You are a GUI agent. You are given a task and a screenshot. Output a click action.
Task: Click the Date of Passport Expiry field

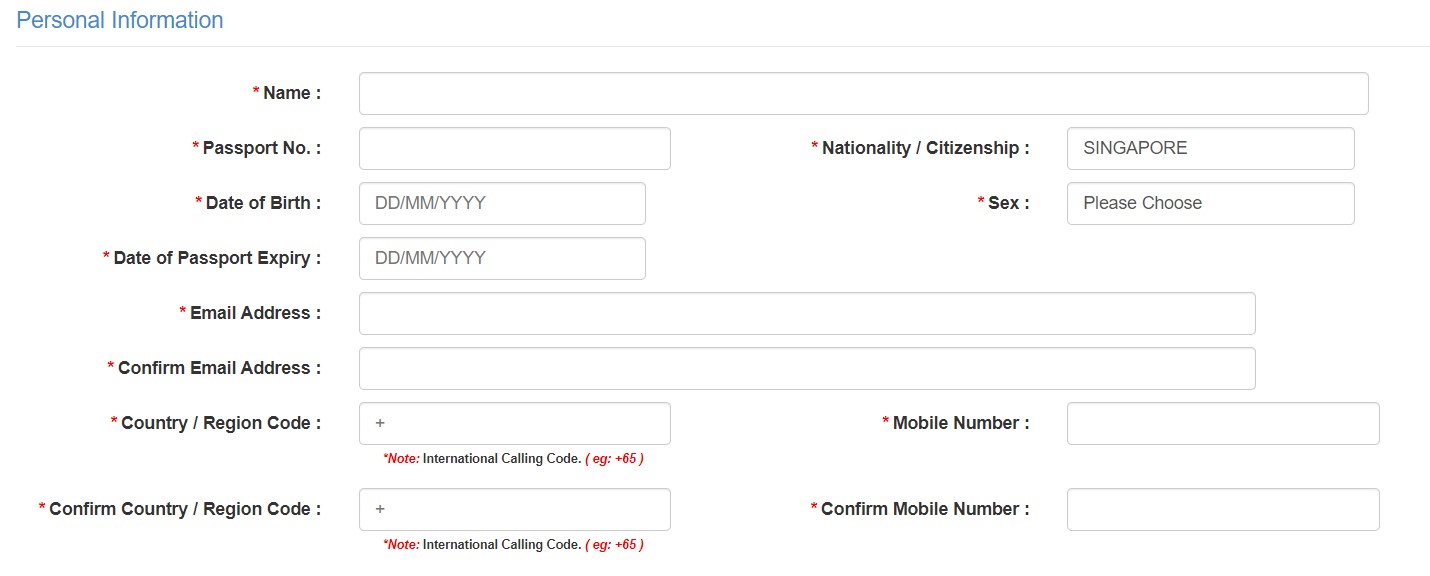502,258
